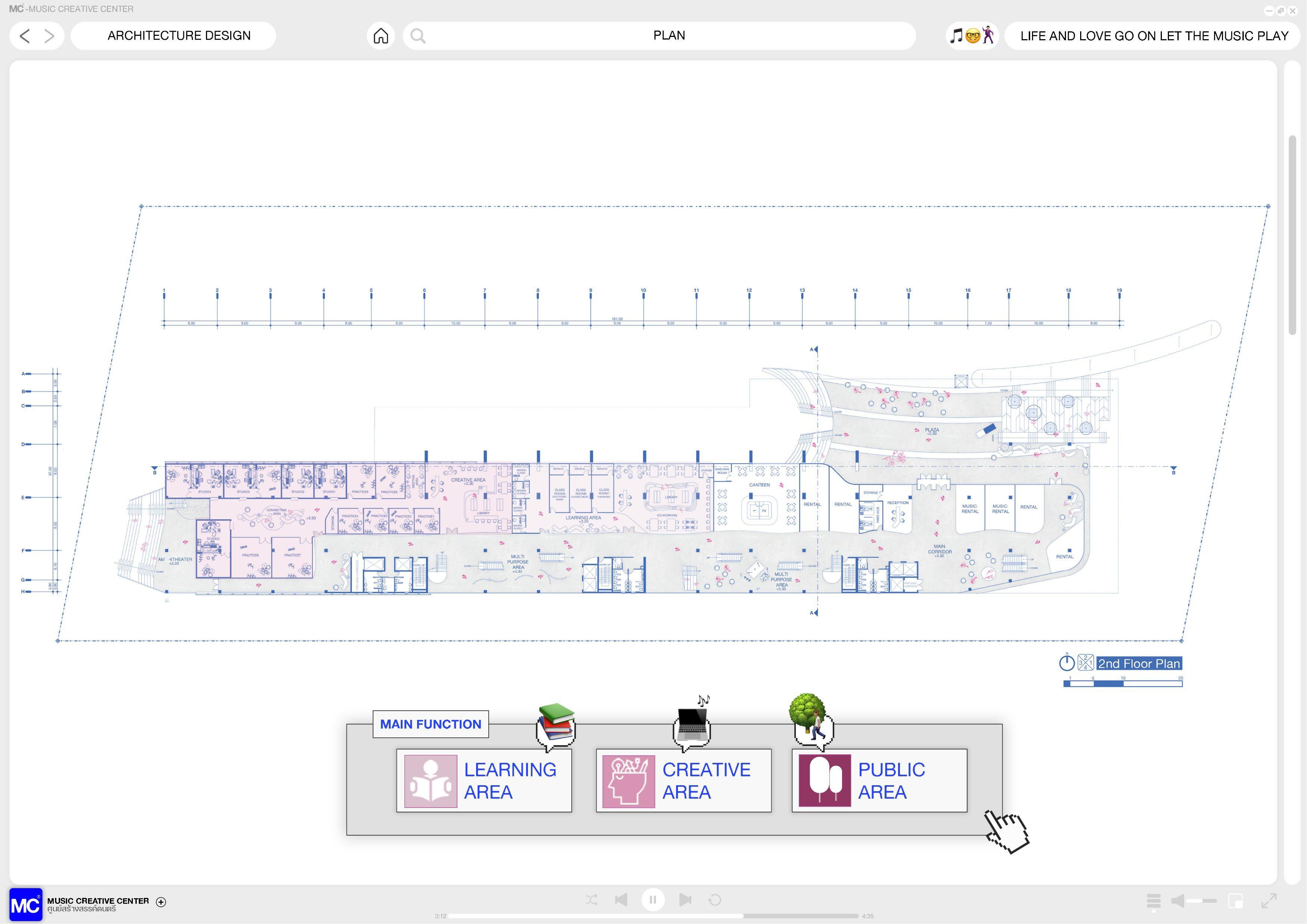The width and height of the screenshot is (1307, 924).
Task: Select the Creative Area function
Action: 684,781
